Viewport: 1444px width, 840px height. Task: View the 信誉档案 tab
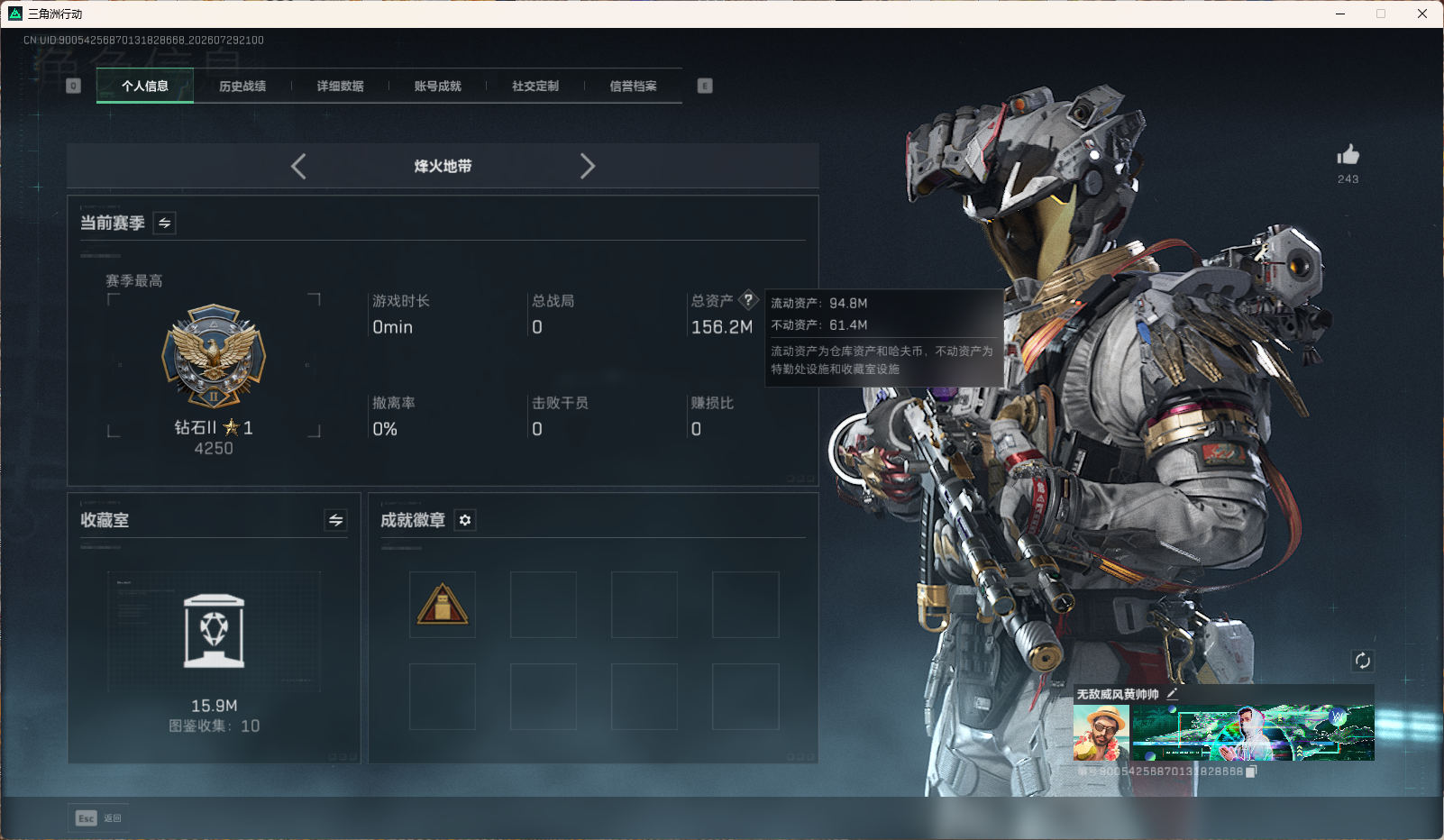tap(633, 86)
